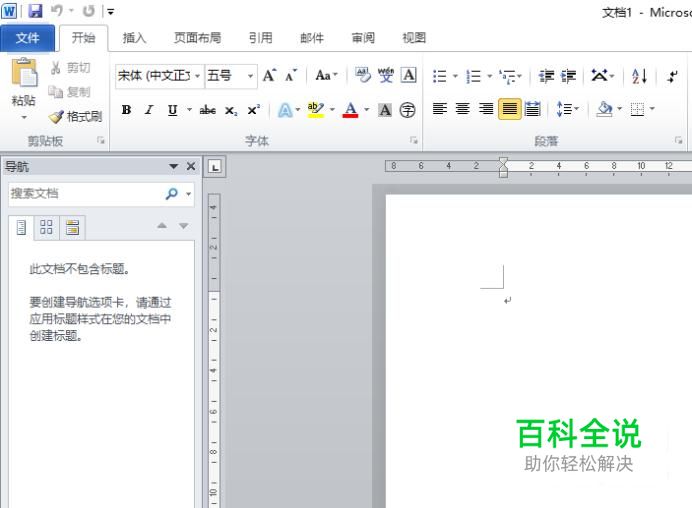This screenshot has height=508, width=692.
Task: Toggle Subscript formatting
Action: 231,110
